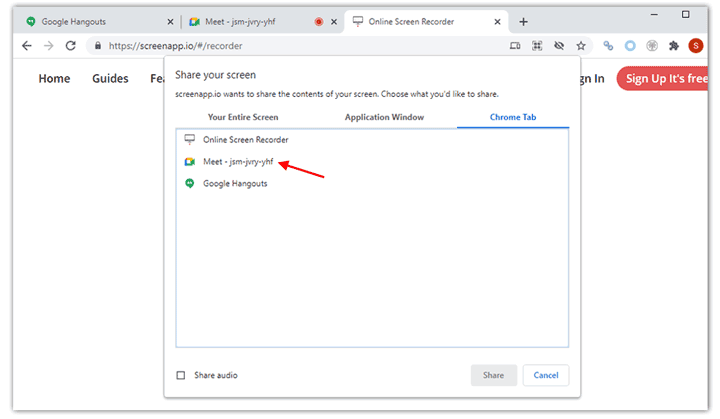This screenshot has width=720, height=419.
Task: Bookmark this page with the star icon
Action: 581,46
